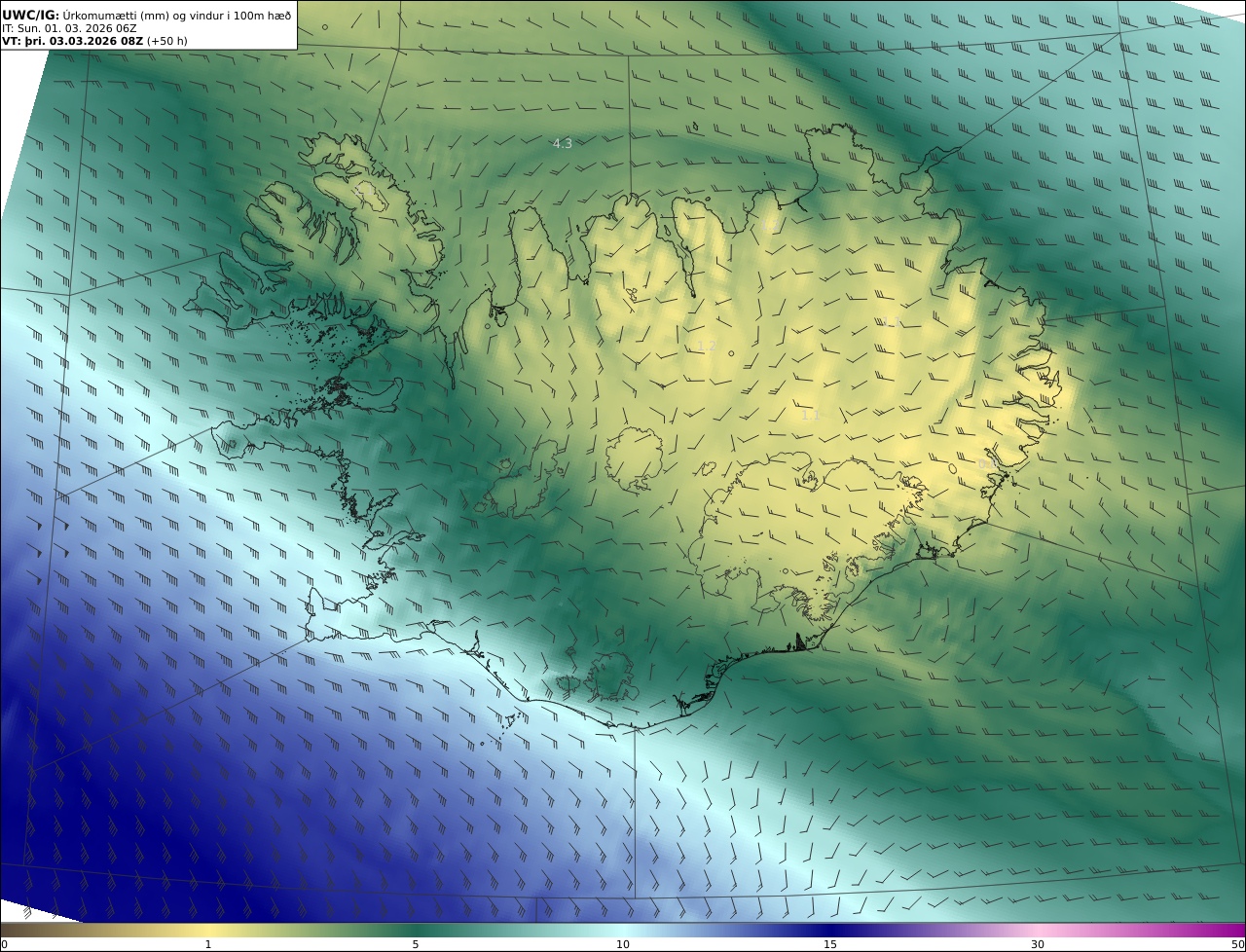Click the colorbar tick label '30'
This screenshot has width=1246, height=952.
pos(1038,944)
